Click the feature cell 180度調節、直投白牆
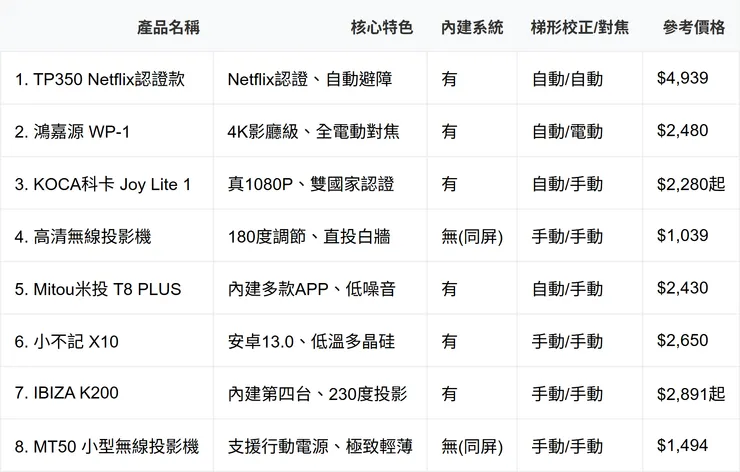740x472 pixels. 309,236
